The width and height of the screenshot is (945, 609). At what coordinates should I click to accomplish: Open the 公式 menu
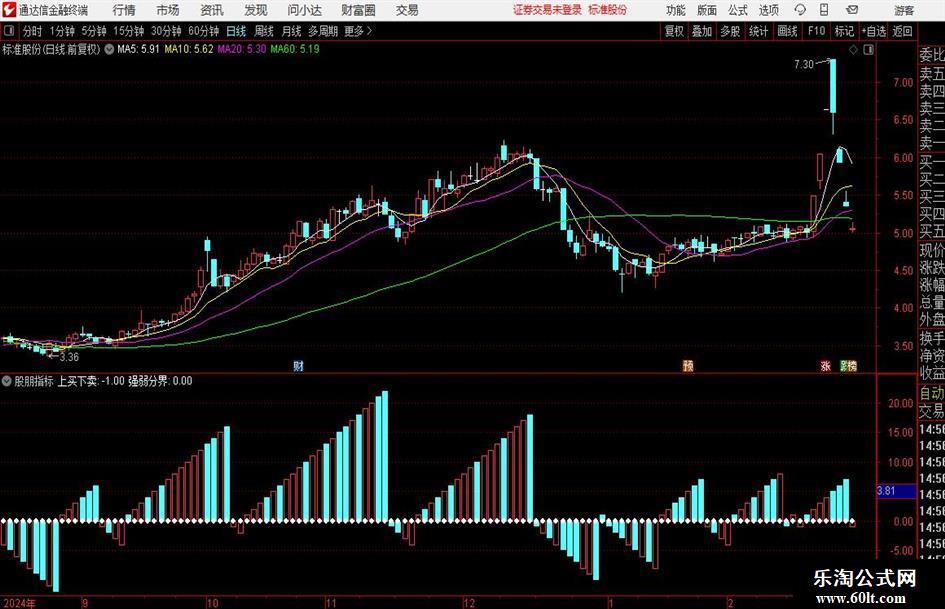(738, 10)
